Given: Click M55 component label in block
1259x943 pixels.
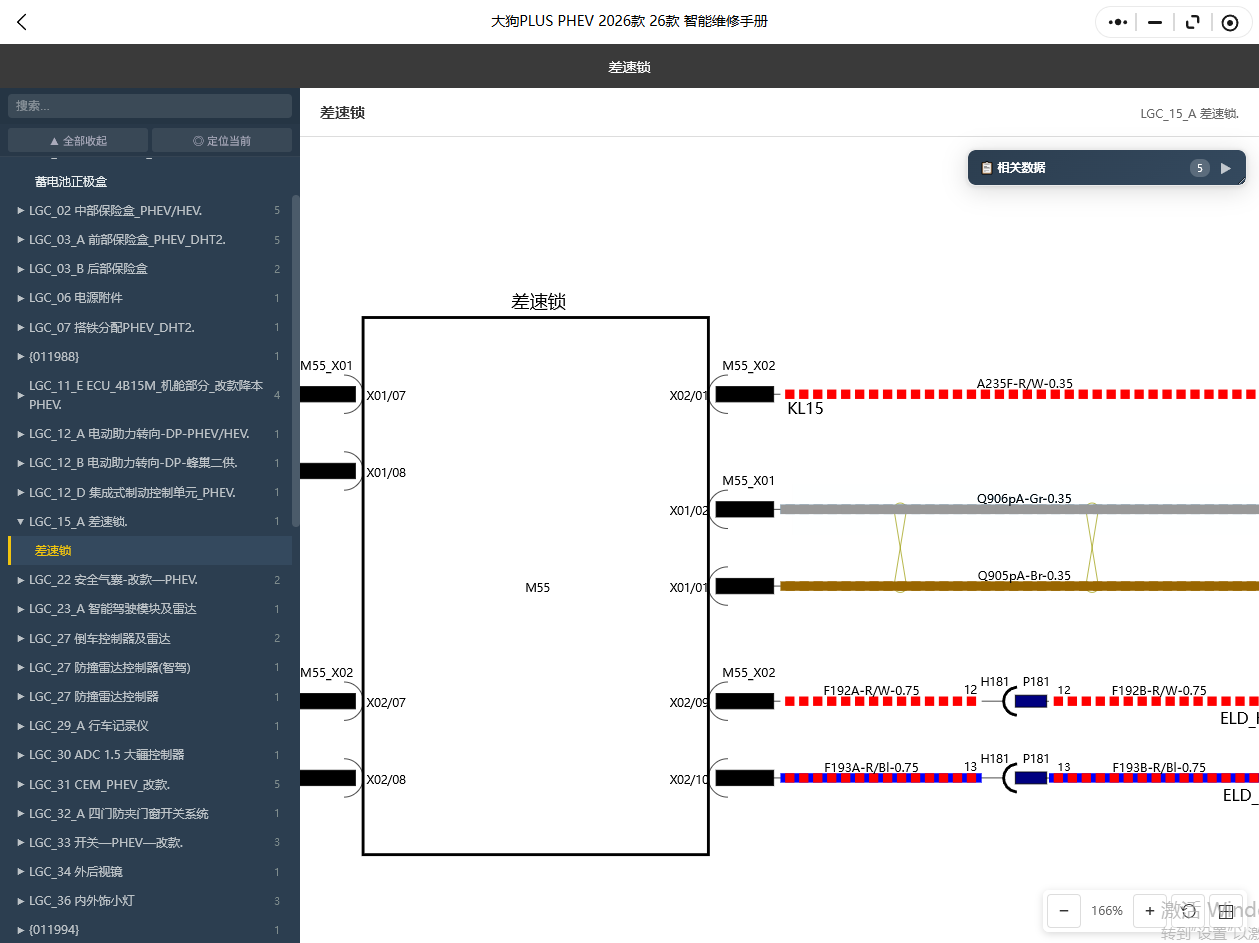Looking at the screenshot, I should click(x=538, y=587).
